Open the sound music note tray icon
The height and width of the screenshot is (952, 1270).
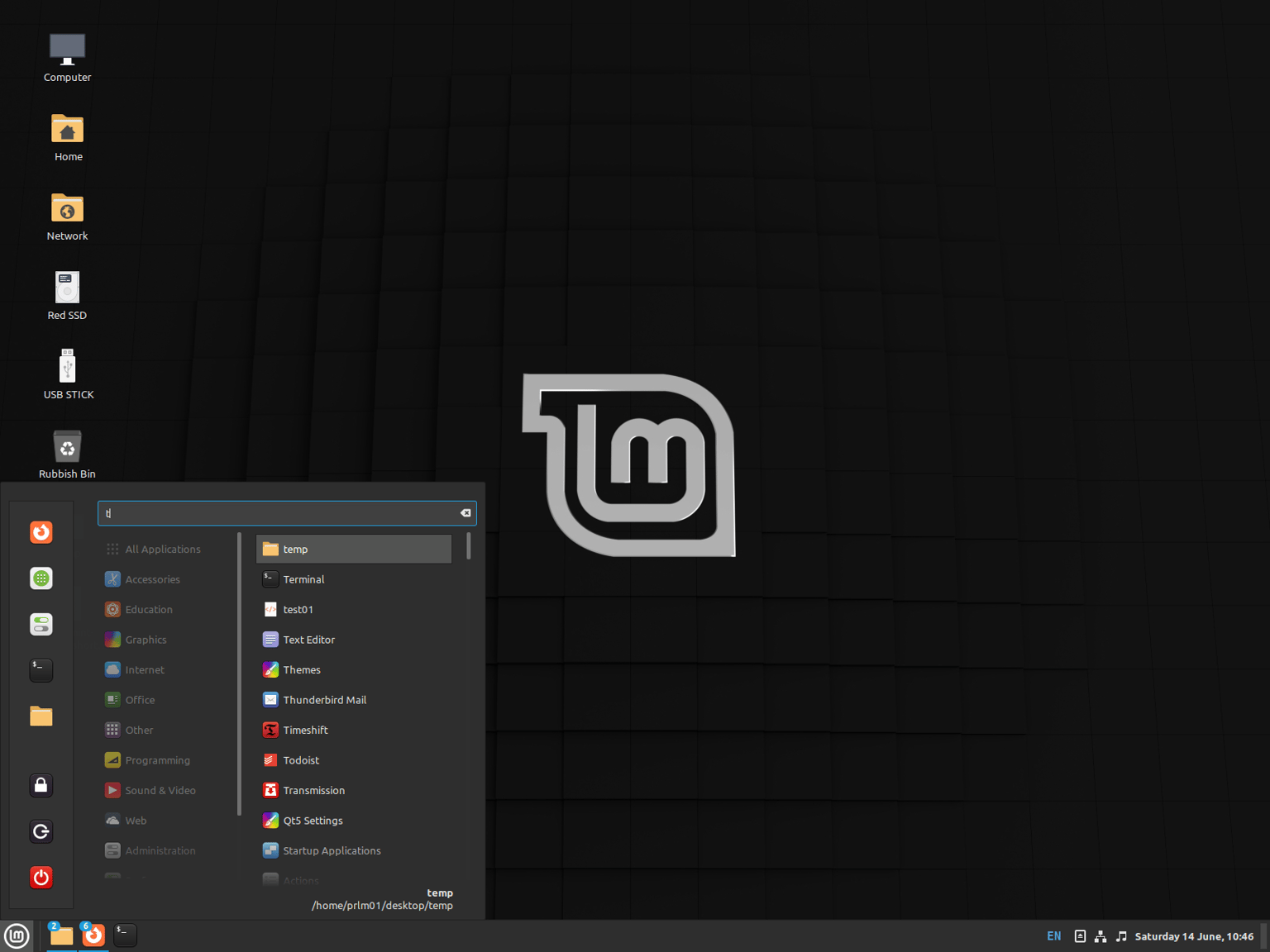click(x=1121, y=936)
